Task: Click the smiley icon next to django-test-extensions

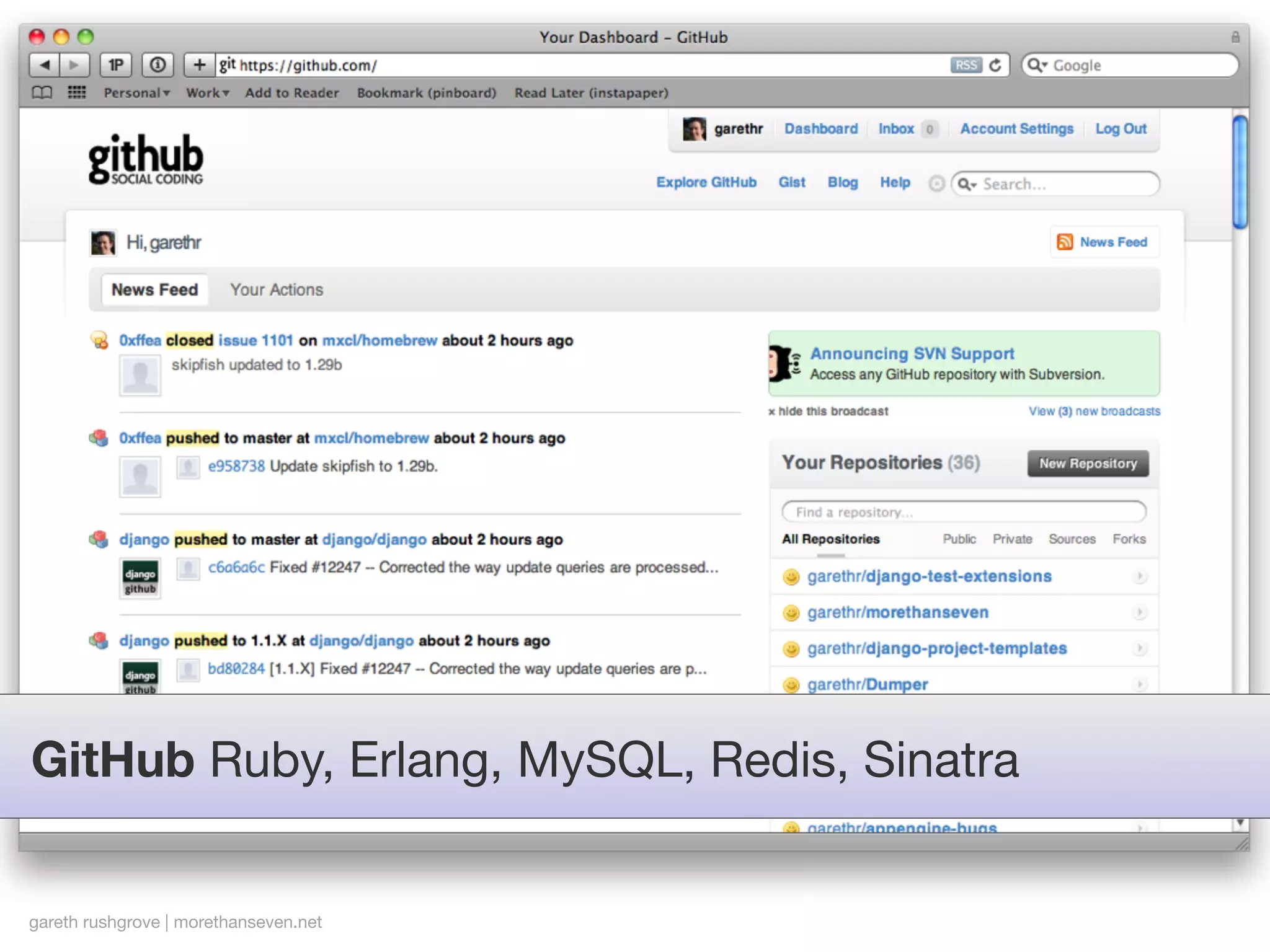Action: point(791,577)
